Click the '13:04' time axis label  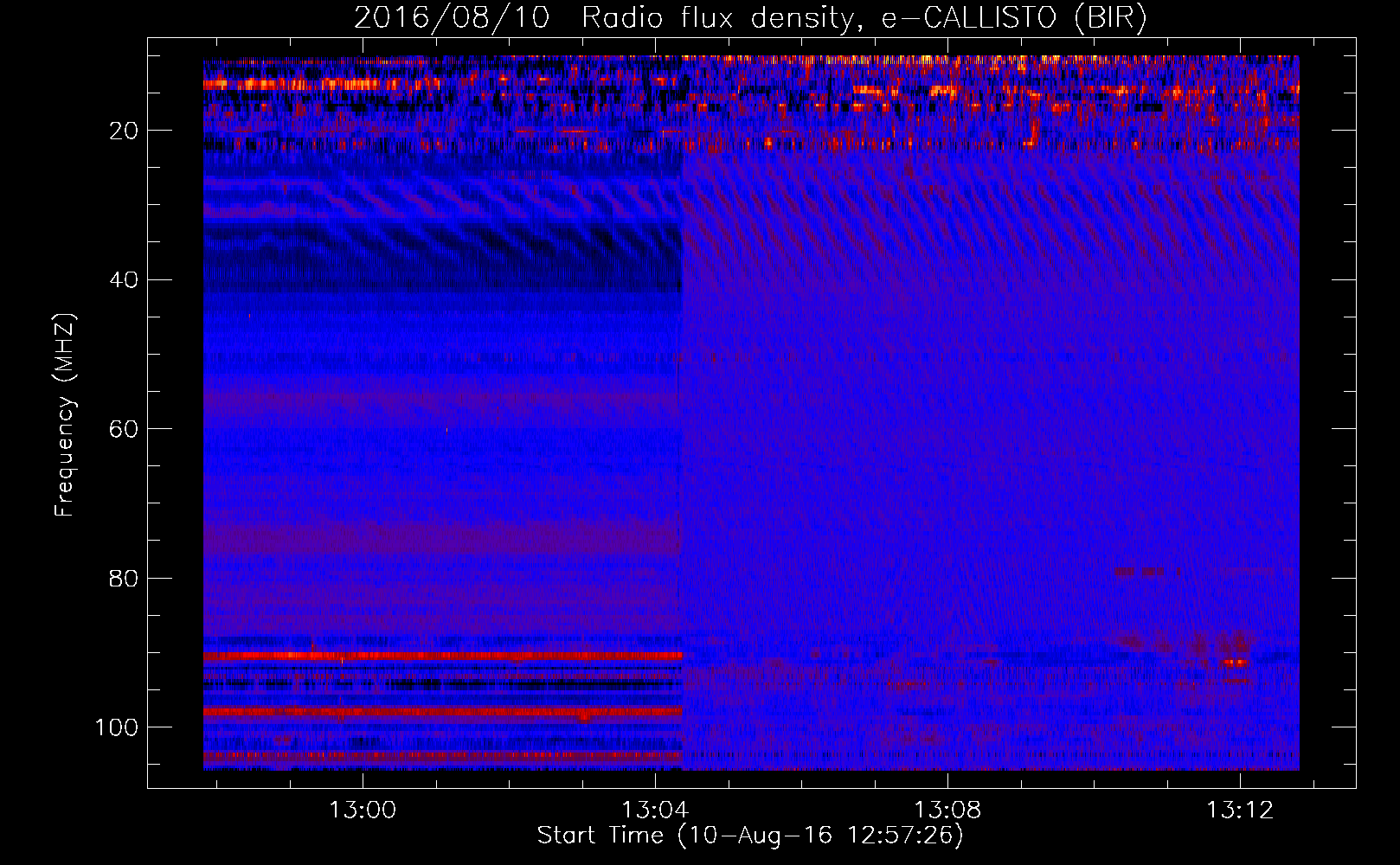point(655,810)
